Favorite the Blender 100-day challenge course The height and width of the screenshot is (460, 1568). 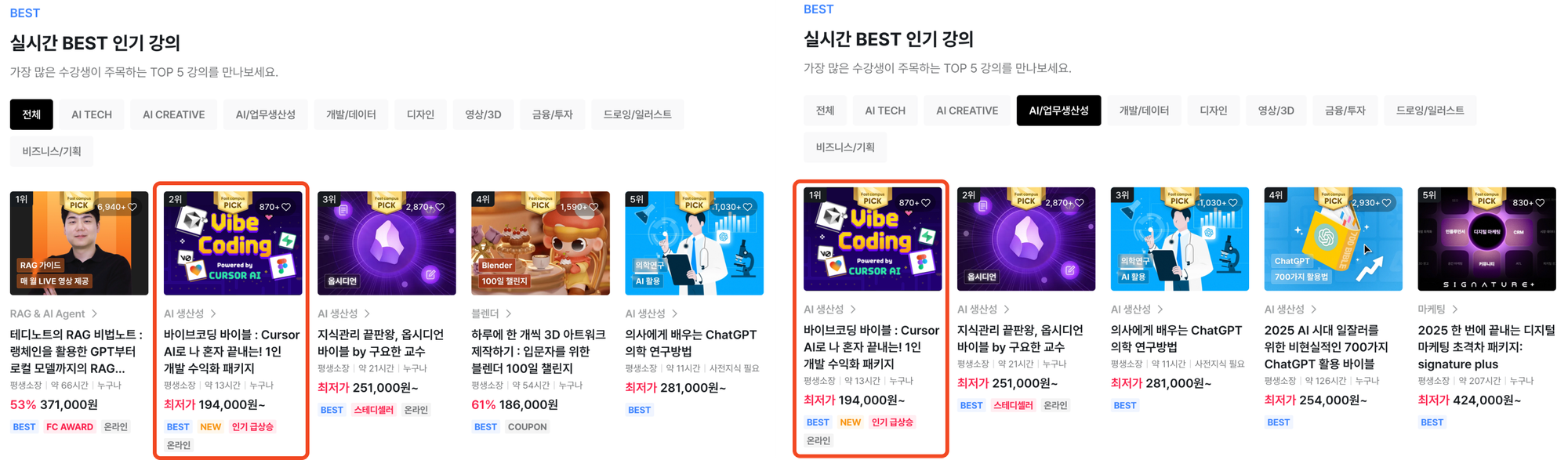tap(593, 207)
